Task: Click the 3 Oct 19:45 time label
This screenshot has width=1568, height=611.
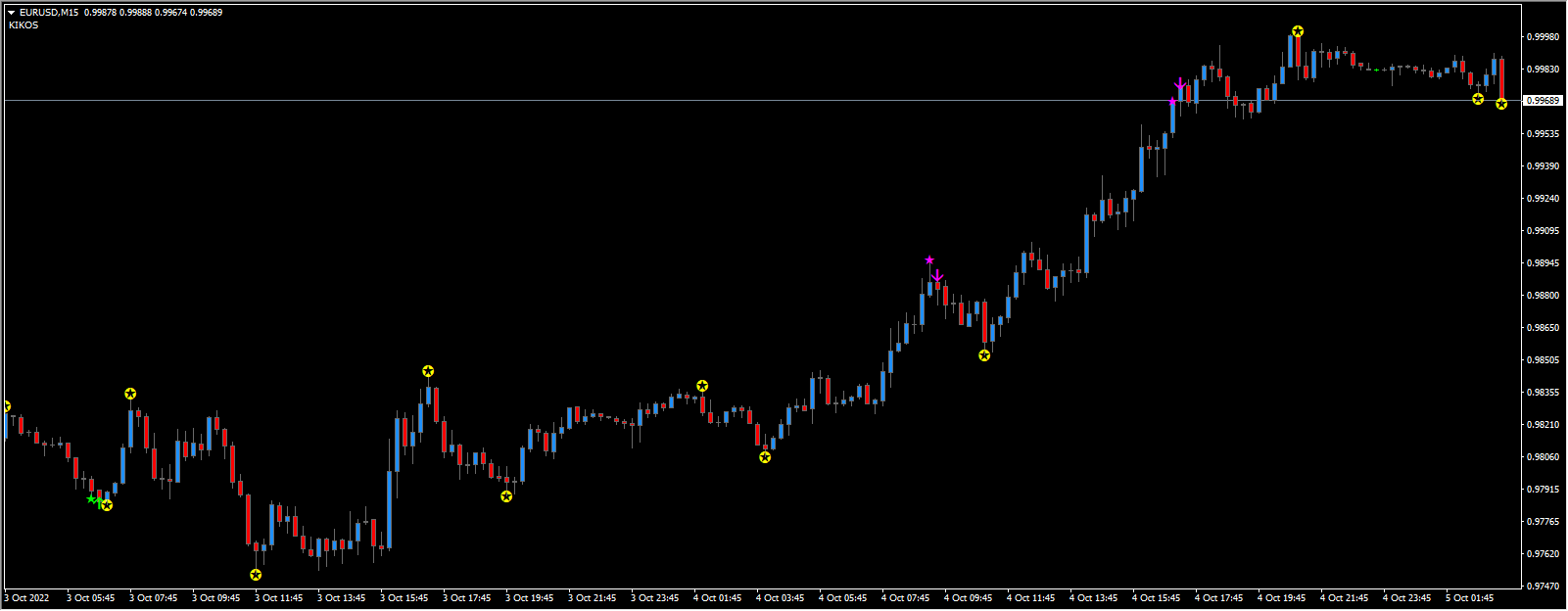Action: (x=529, y=598)
